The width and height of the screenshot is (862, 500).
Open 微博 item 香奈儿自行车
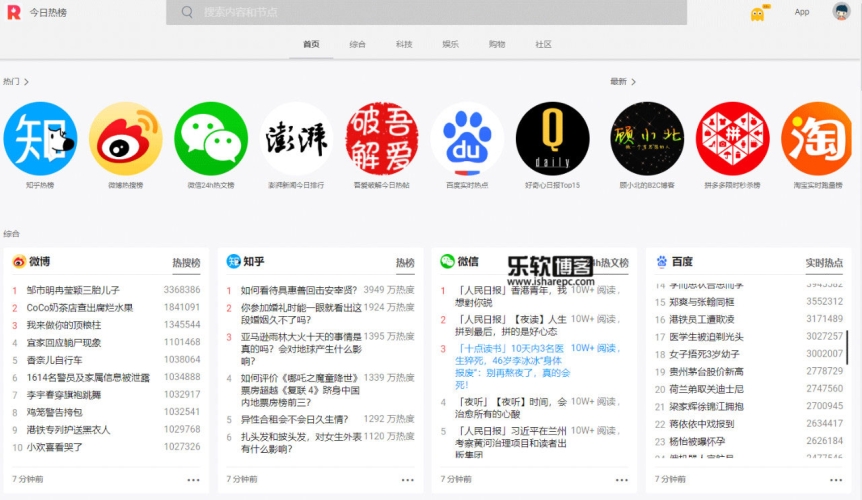click(54, 360)
